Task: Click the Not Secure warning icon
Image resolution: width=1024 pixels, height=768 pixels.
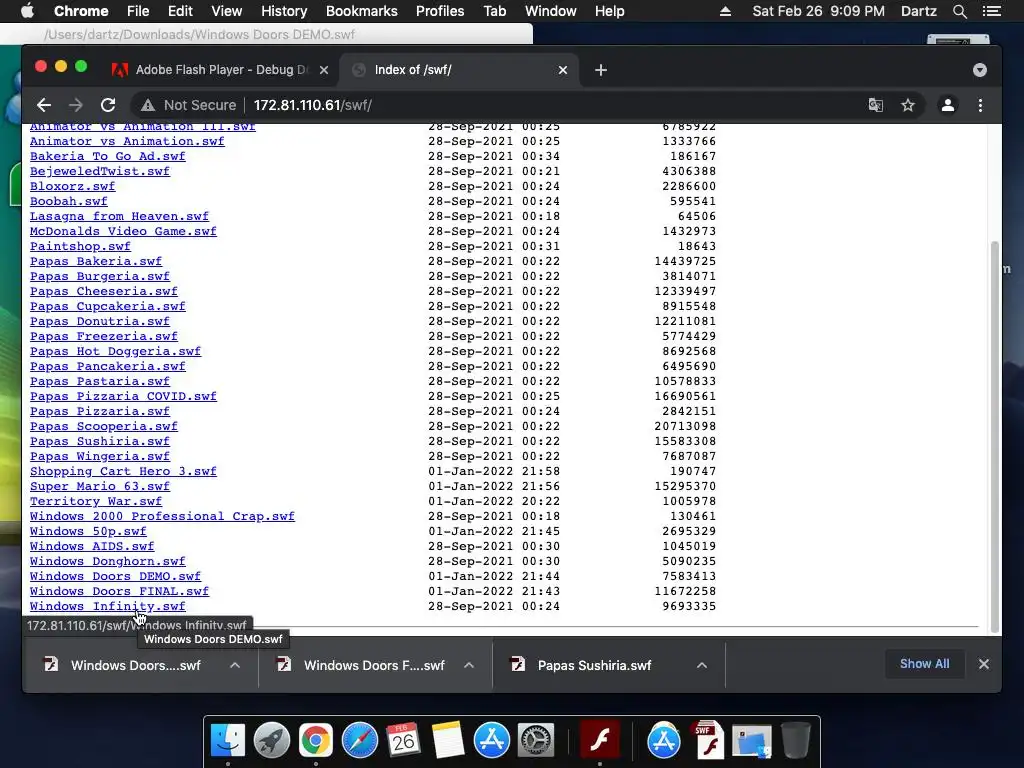Action: (x=148, y=105)
